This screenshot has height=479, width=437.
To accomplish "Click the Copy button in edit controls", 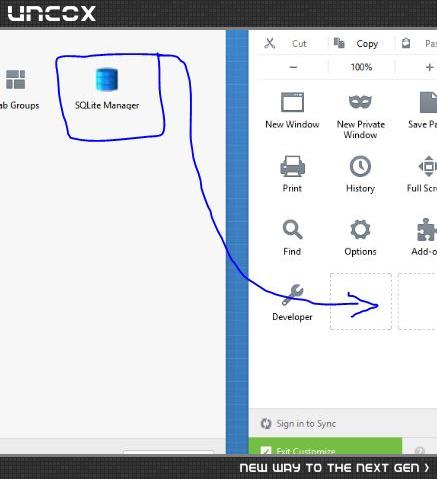I will click(x=356, y=44).
